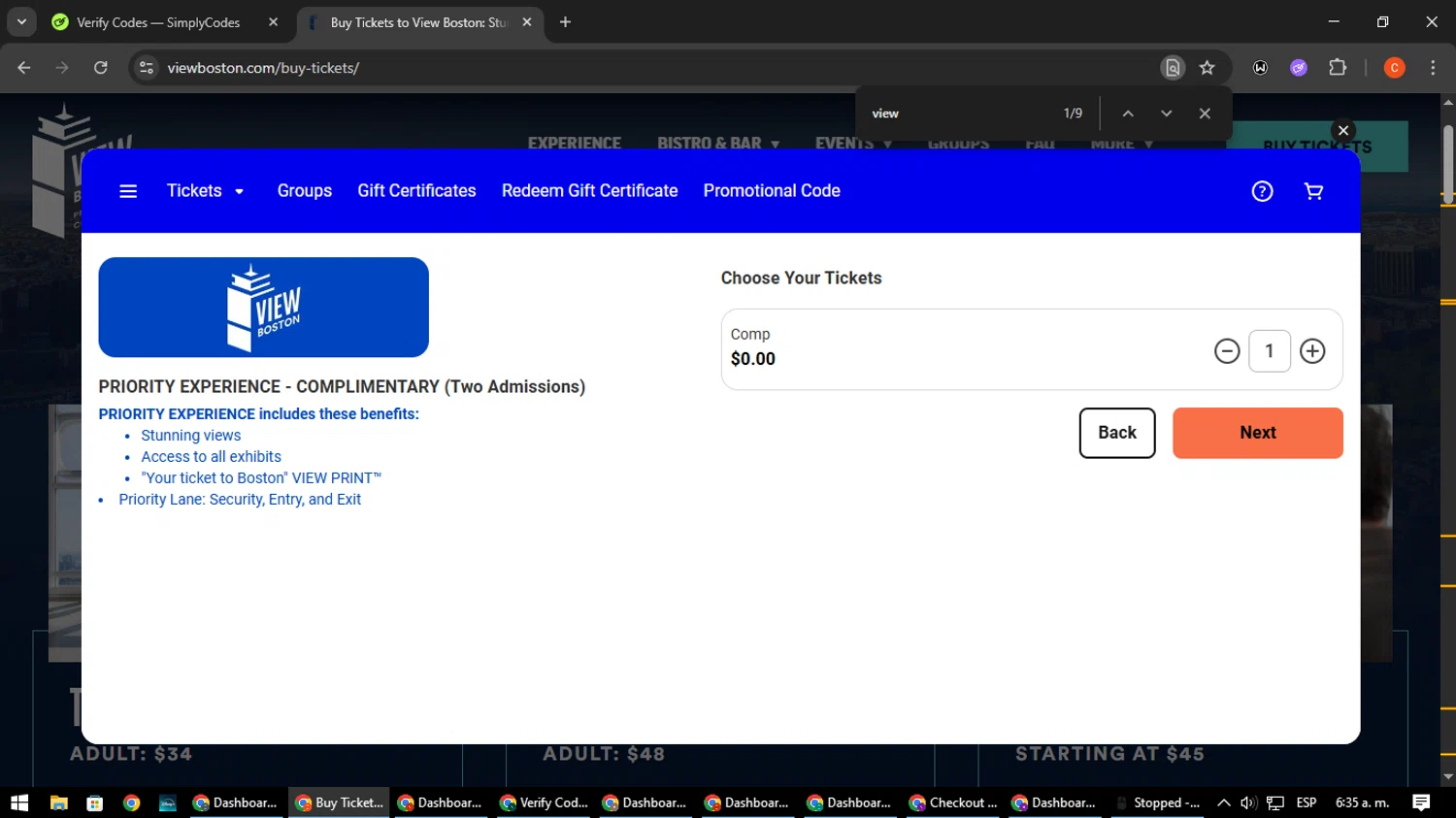The width and height of the screenshot is (1456, 818).
Task: Increase Comp ticket quantity with plus icon
Action: coord(1312,351)
